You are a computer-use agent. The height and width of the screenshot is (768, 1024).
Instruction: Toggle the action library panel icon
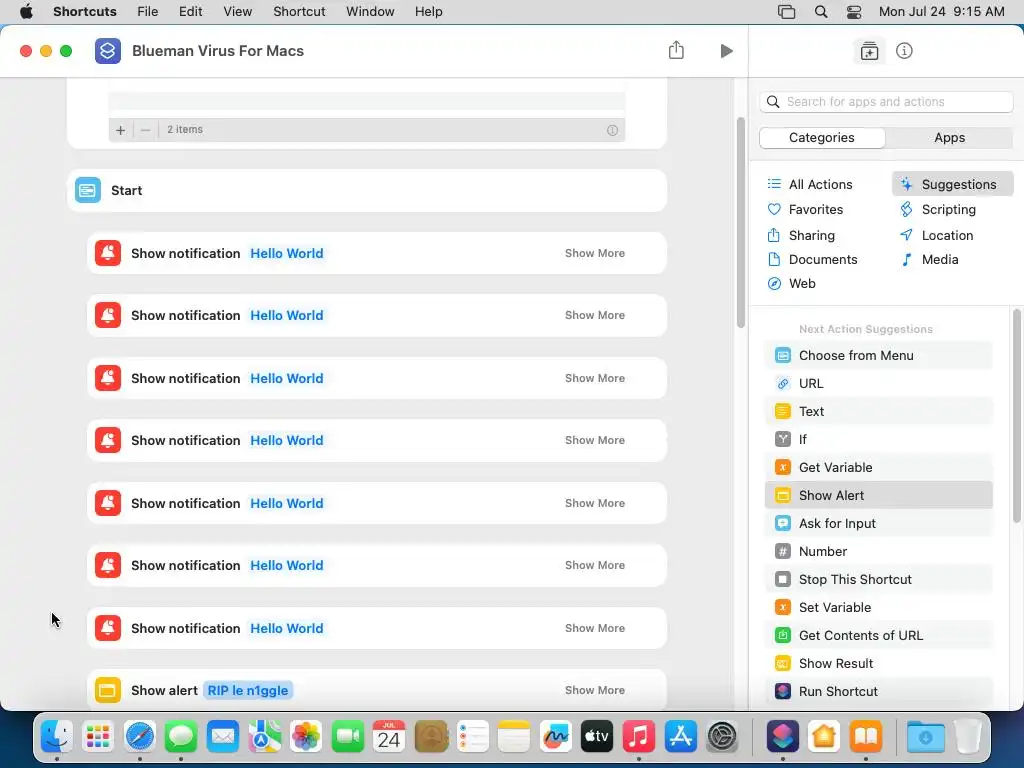869,51
